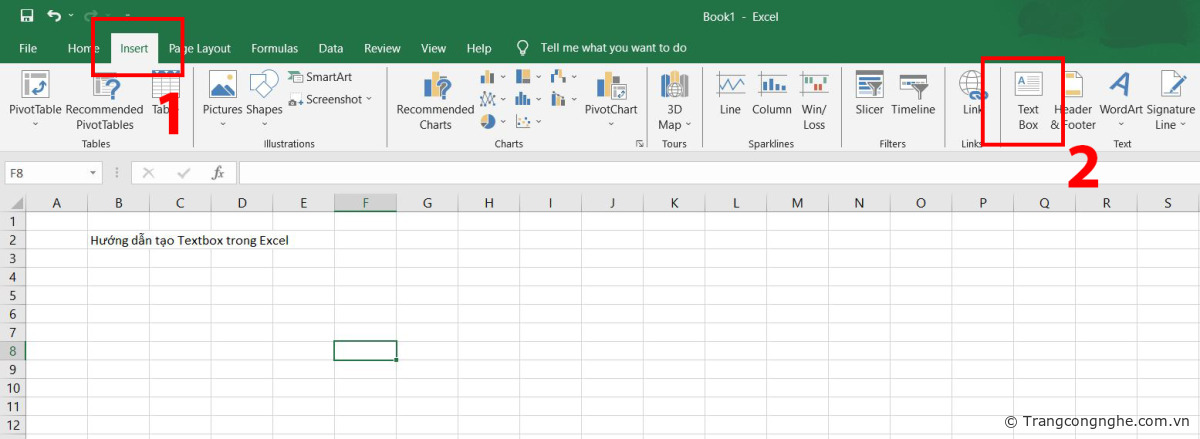
Task: Switch to the Formulas tab
Action: click(274, 48)
